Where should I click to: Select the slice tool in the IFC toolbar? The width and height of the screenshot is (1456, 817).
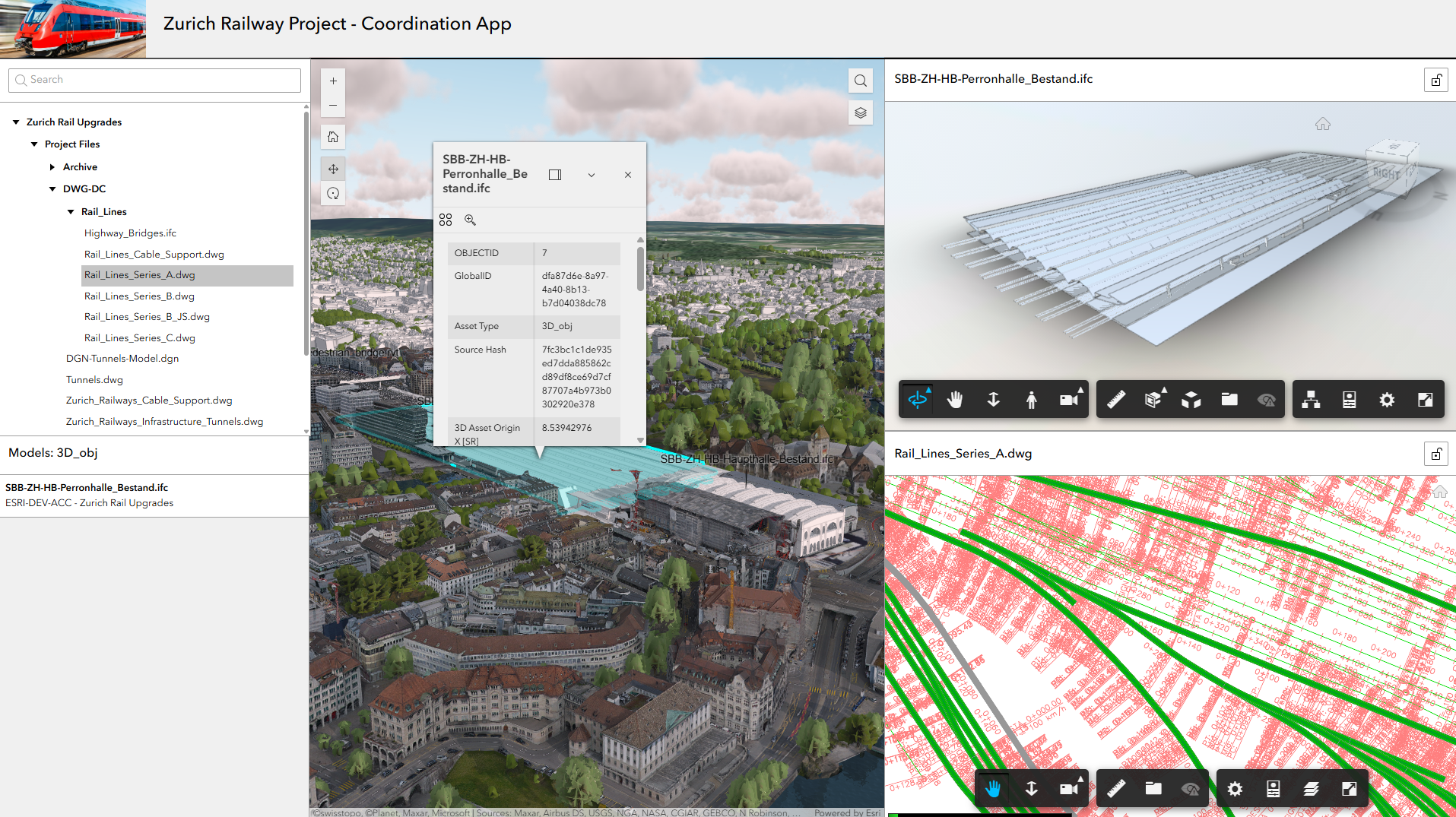[1153, 399]
